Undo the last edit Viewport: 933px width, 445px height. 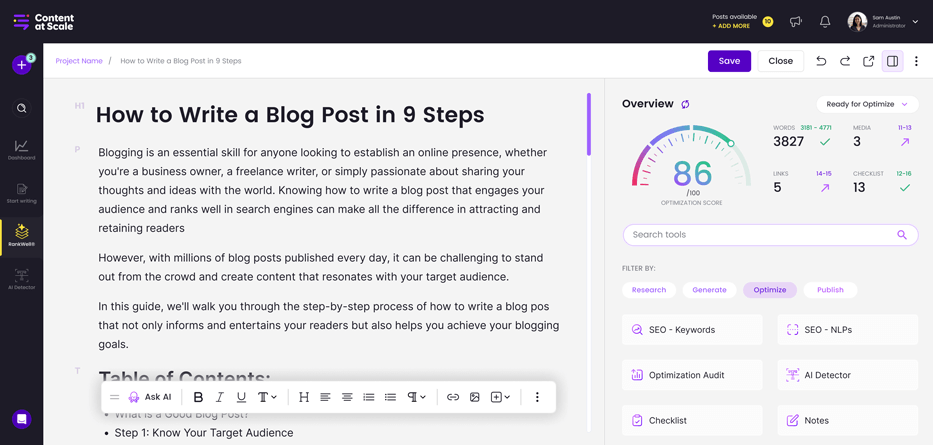[x=821, y=61]
